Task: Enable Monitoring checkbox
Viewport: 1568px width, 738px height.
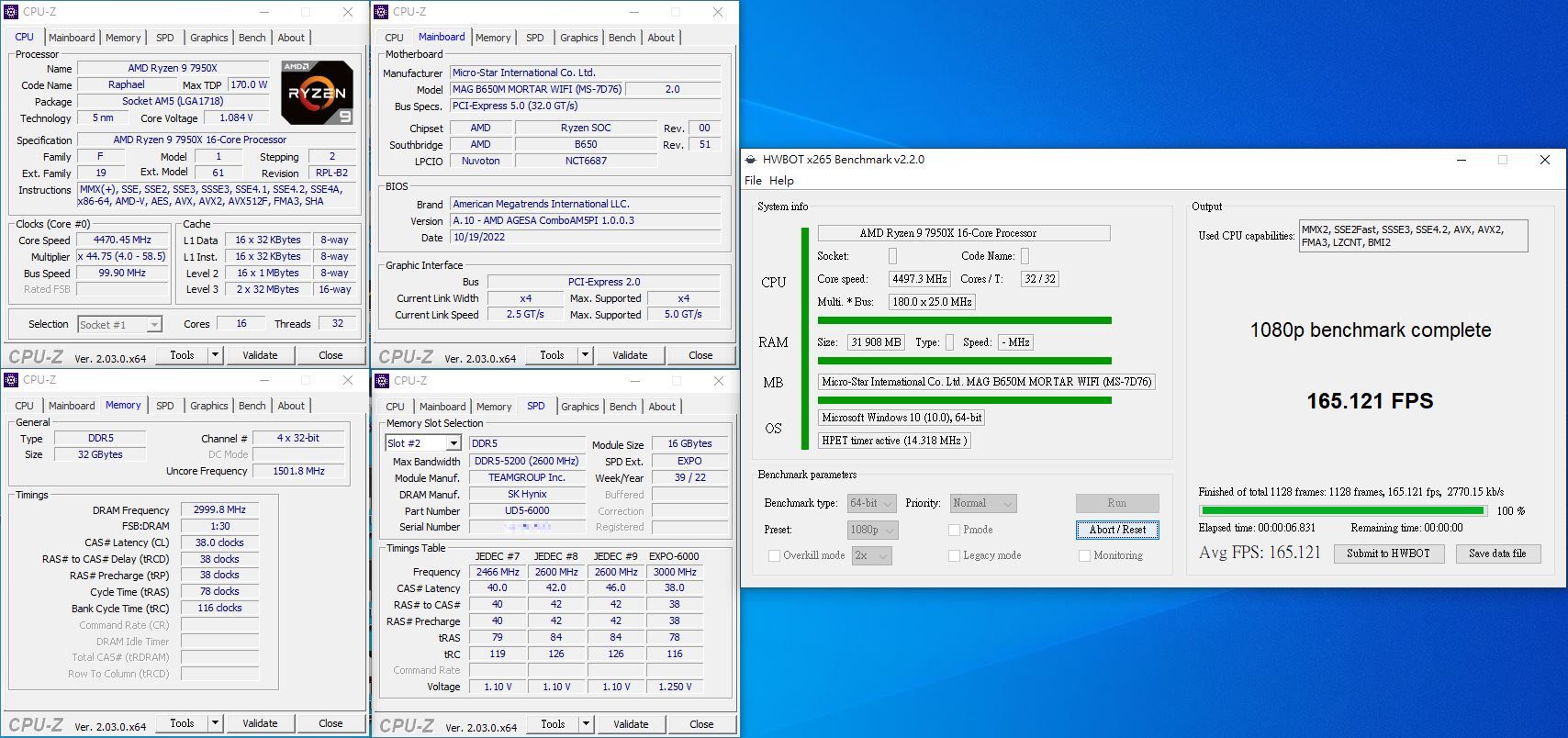Action: pyautogui.click(x=1084, y=555)
